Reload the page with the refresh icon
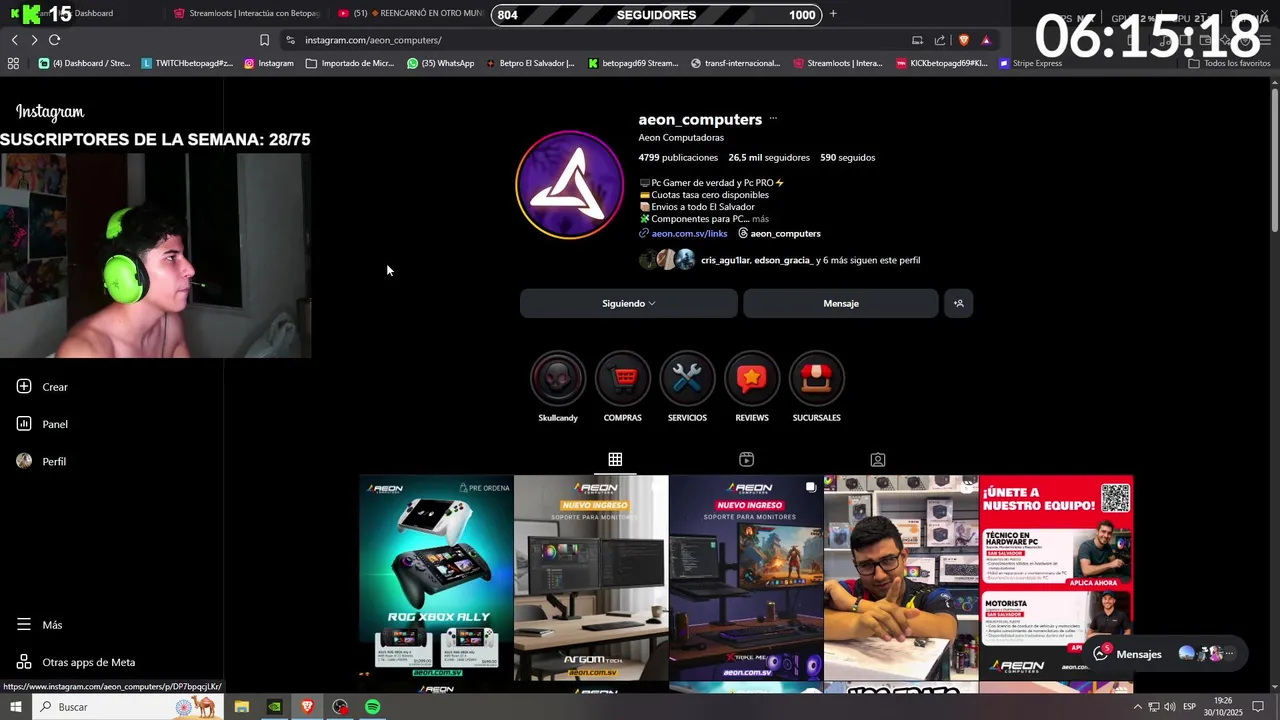 tap(54, 40)
